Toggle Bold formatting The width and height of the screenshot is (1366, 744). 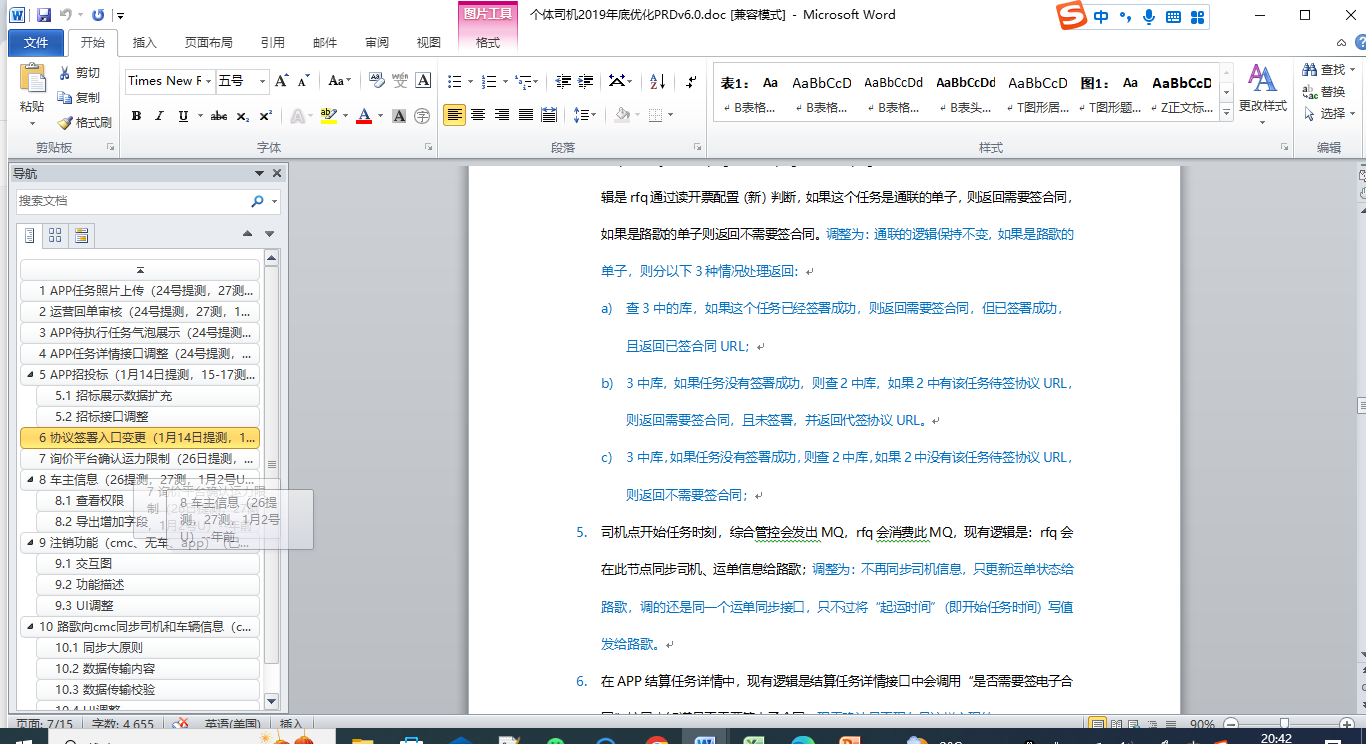[136, 116]
